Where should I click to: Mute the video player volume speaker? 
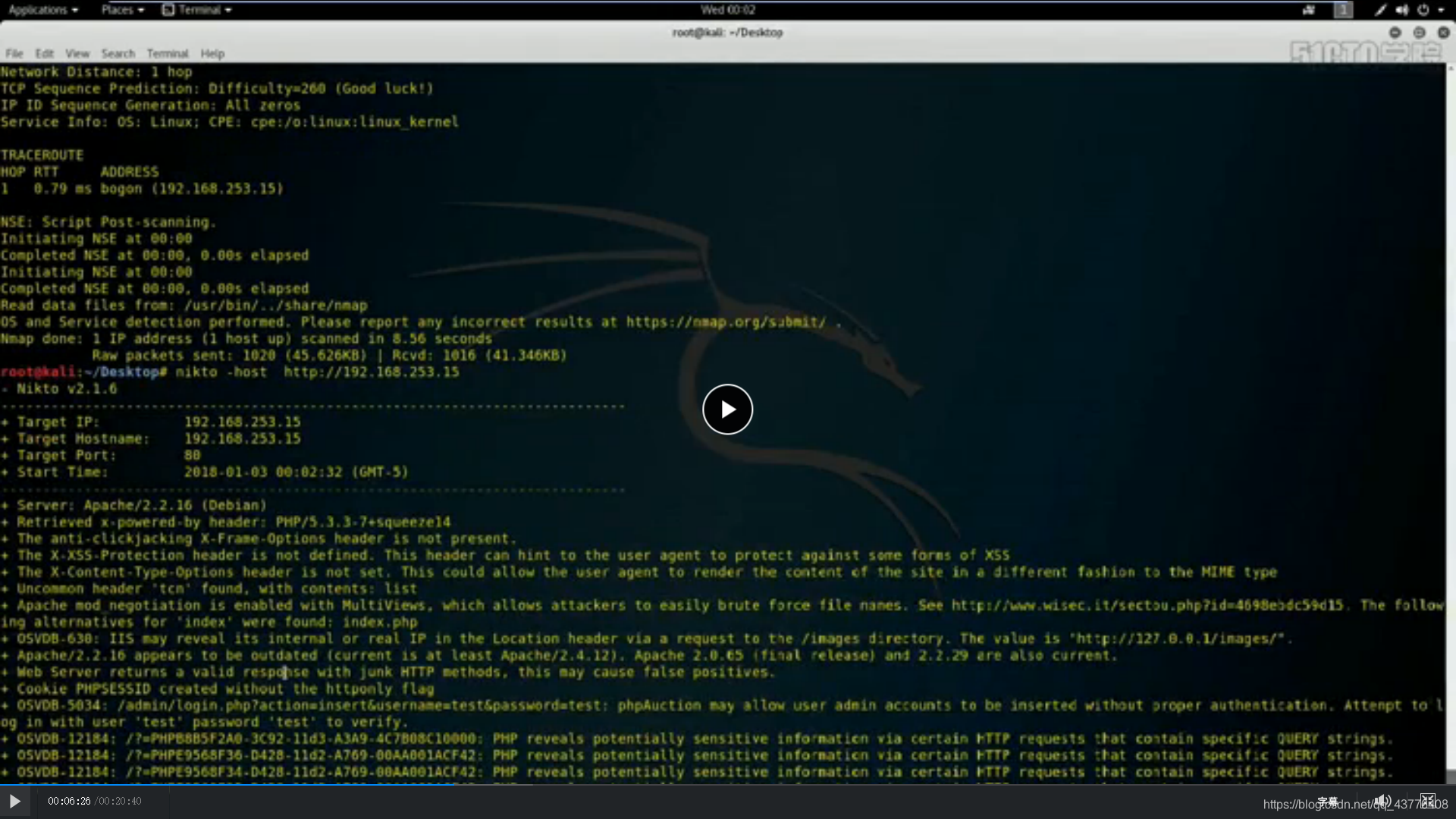(x=1382, y=802)
